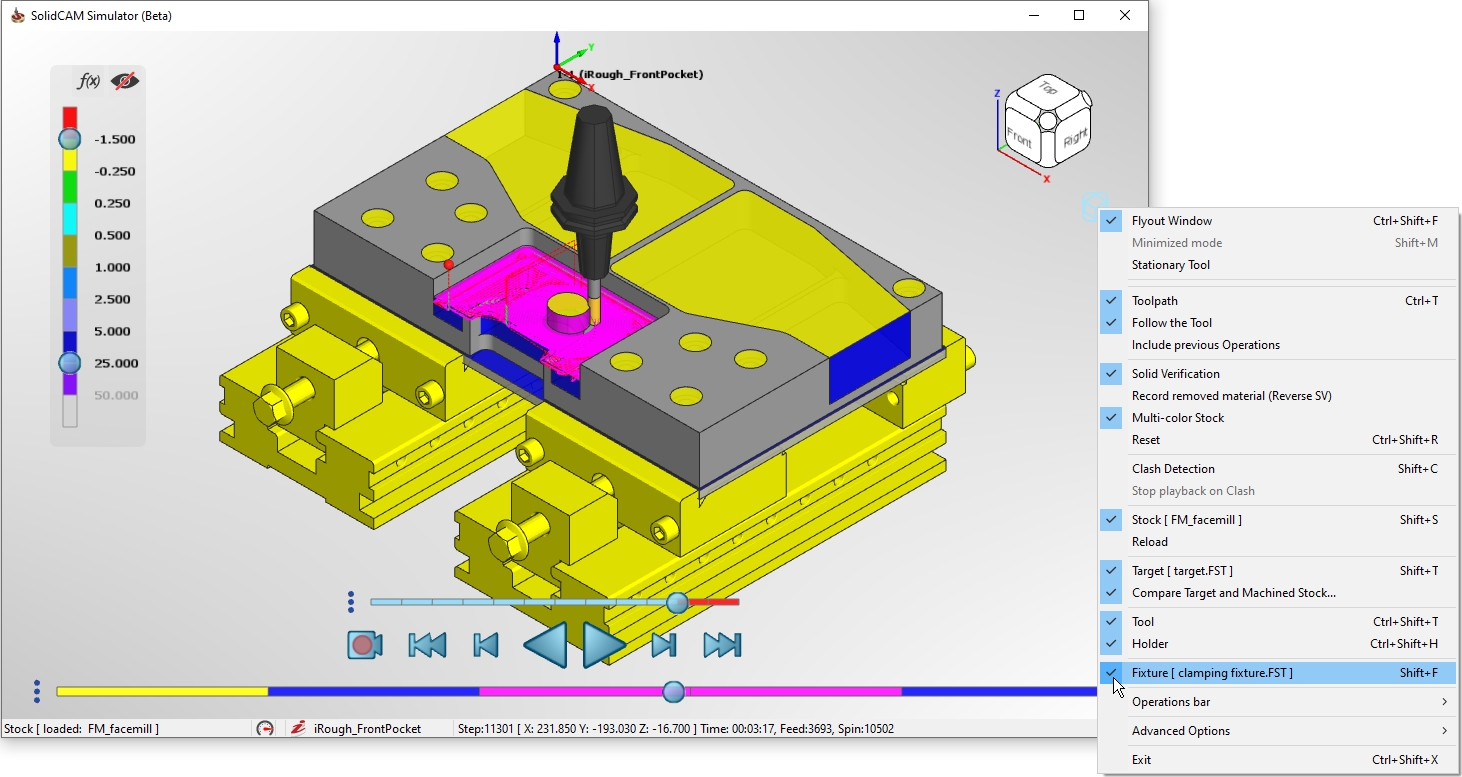Click the three-dot handle beside speed slider
The height and width of the screenshot is (777, 1462).
point(351,602)
